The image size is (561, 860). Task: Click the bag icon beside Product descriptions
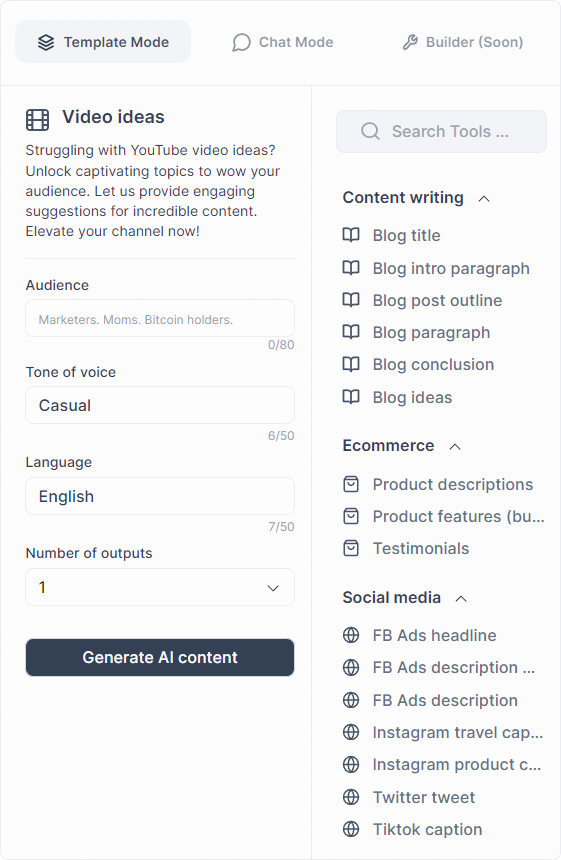[351, 484]
